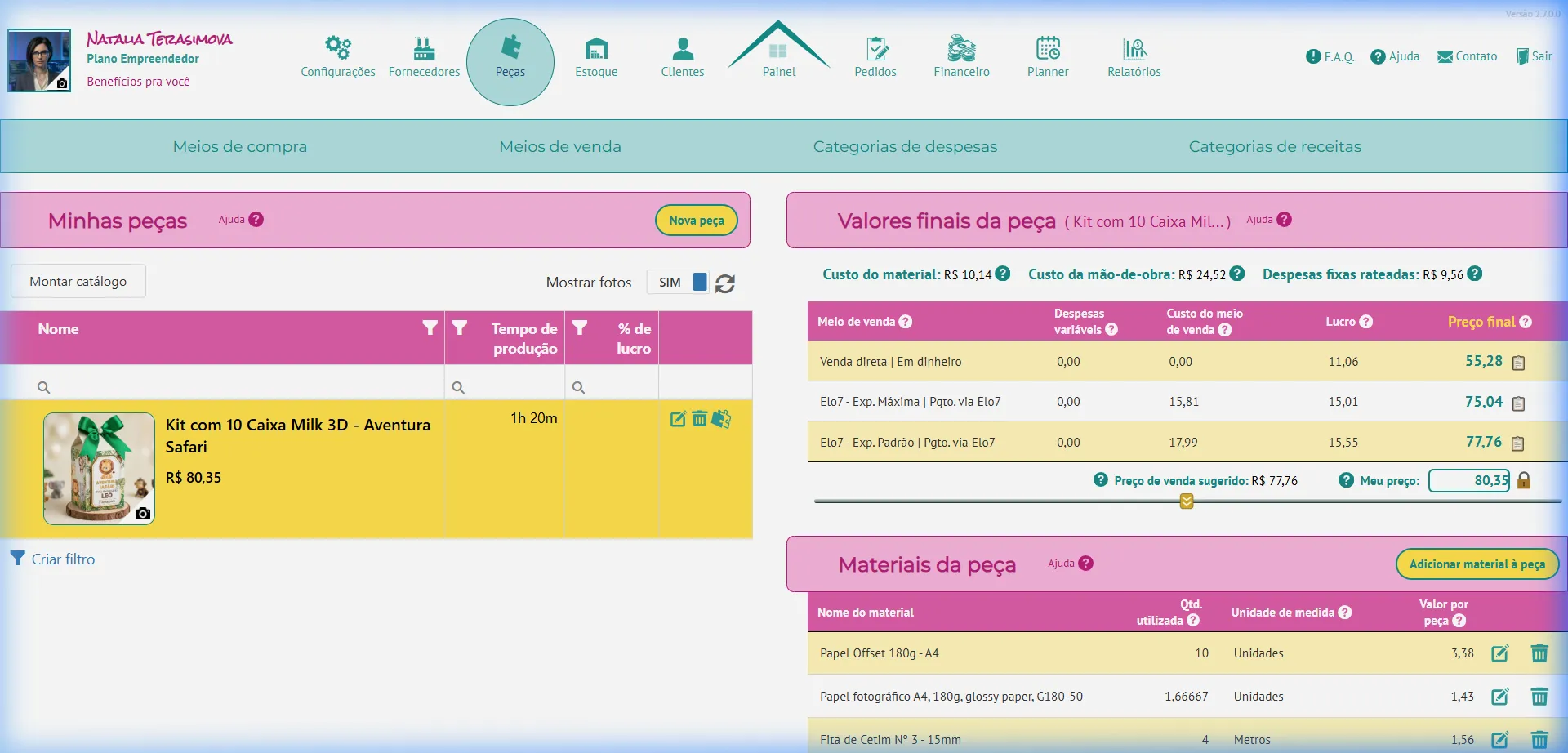This screenshot has width=1568, height=753.
Task: Open the Nome column filter funnel
Action: point(430,327)
